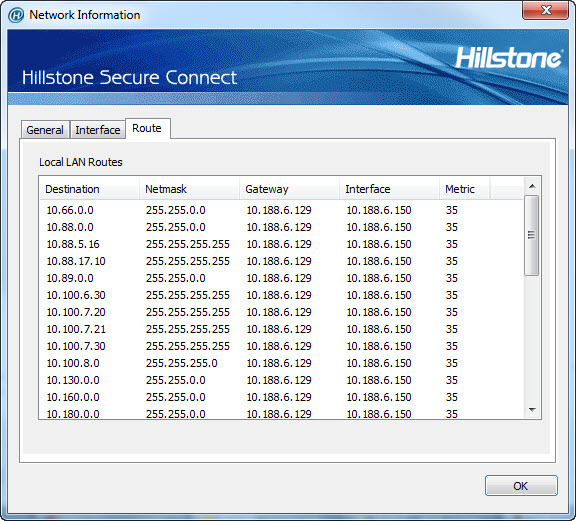Confirm with the OK button
Viewport: 576px width, 521px height.
point(521,486)
